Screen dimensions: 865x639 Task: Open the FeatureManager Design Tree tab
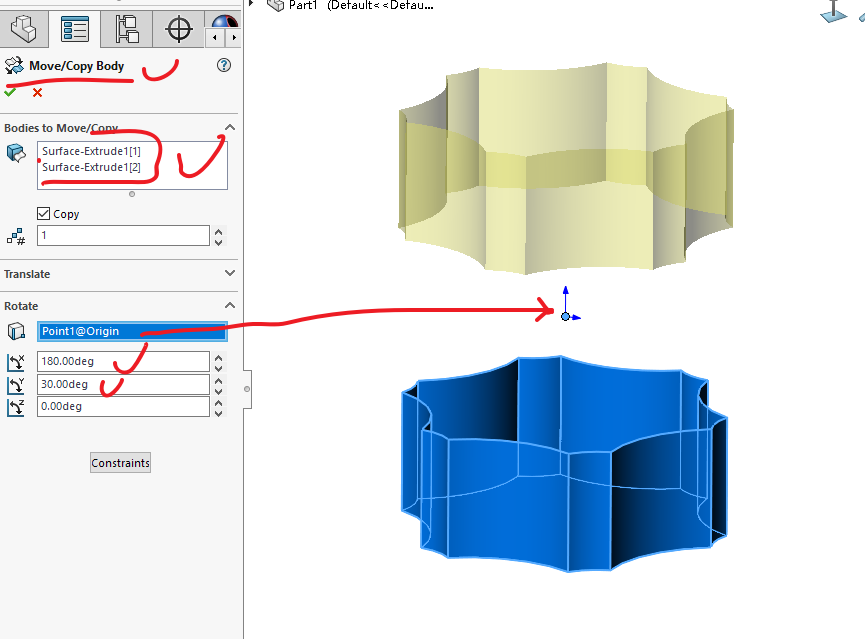click(x=24, y=29)
